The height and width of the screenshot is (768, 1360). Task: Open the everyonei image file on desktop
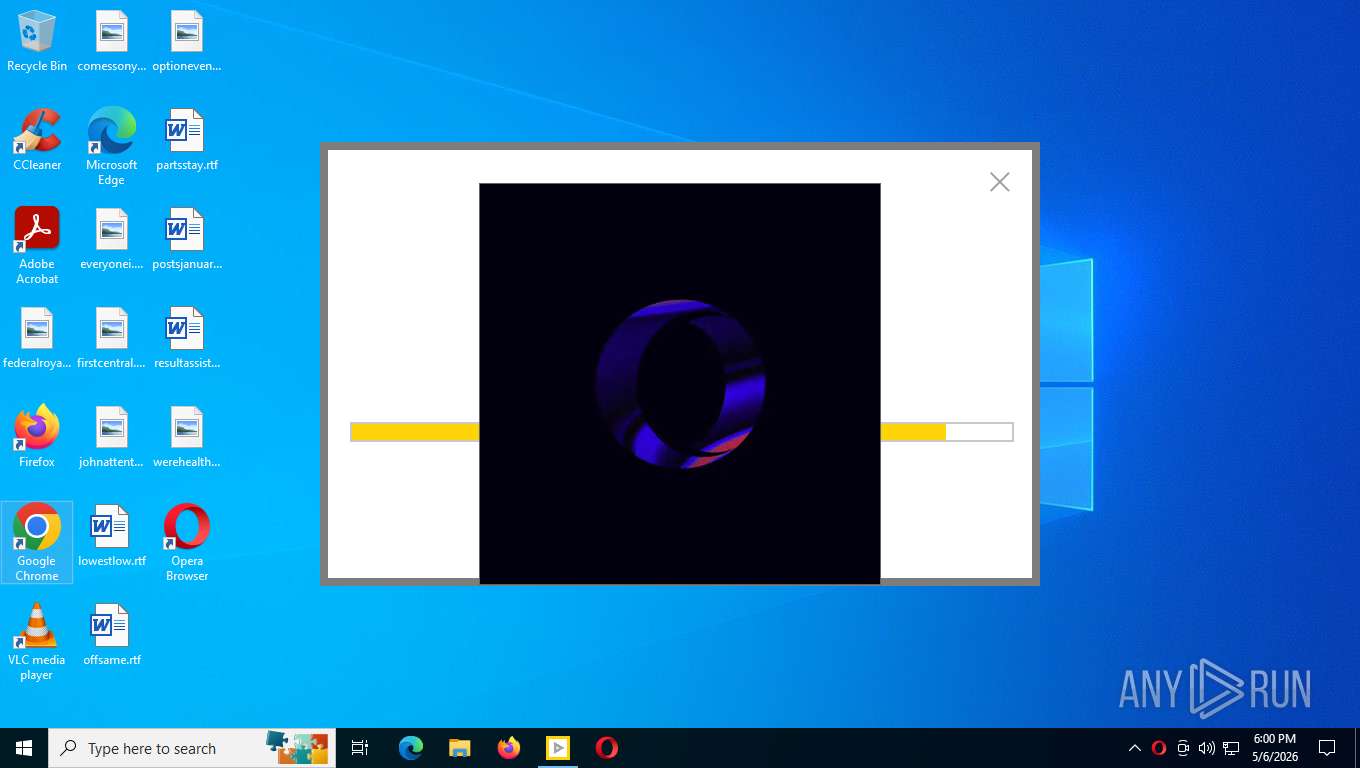112,240
